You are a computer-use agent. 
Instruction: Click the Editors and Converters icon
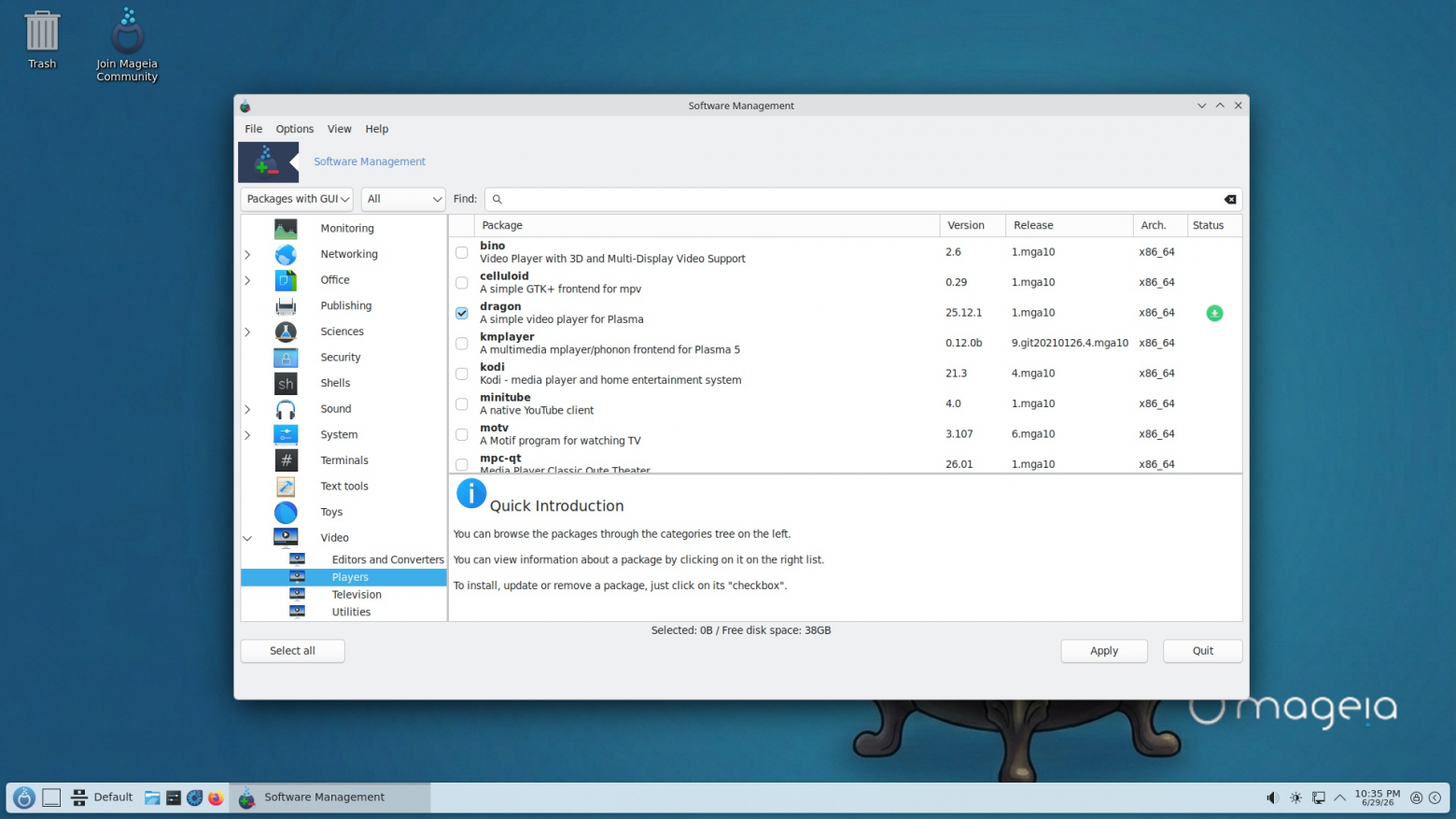click(x=297, y=559)
